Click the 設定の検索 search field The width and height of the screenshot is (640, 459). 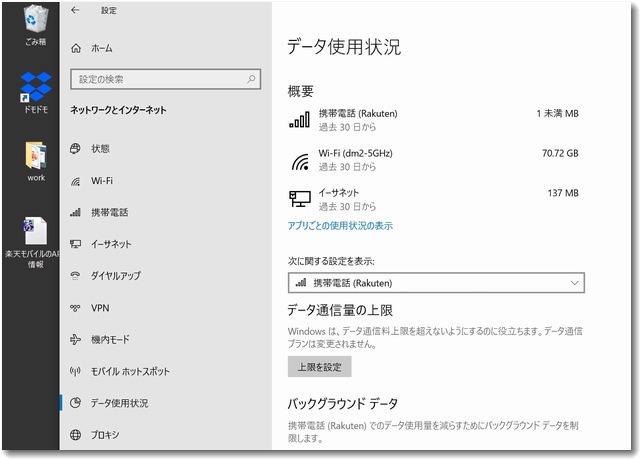pos(165,79)
